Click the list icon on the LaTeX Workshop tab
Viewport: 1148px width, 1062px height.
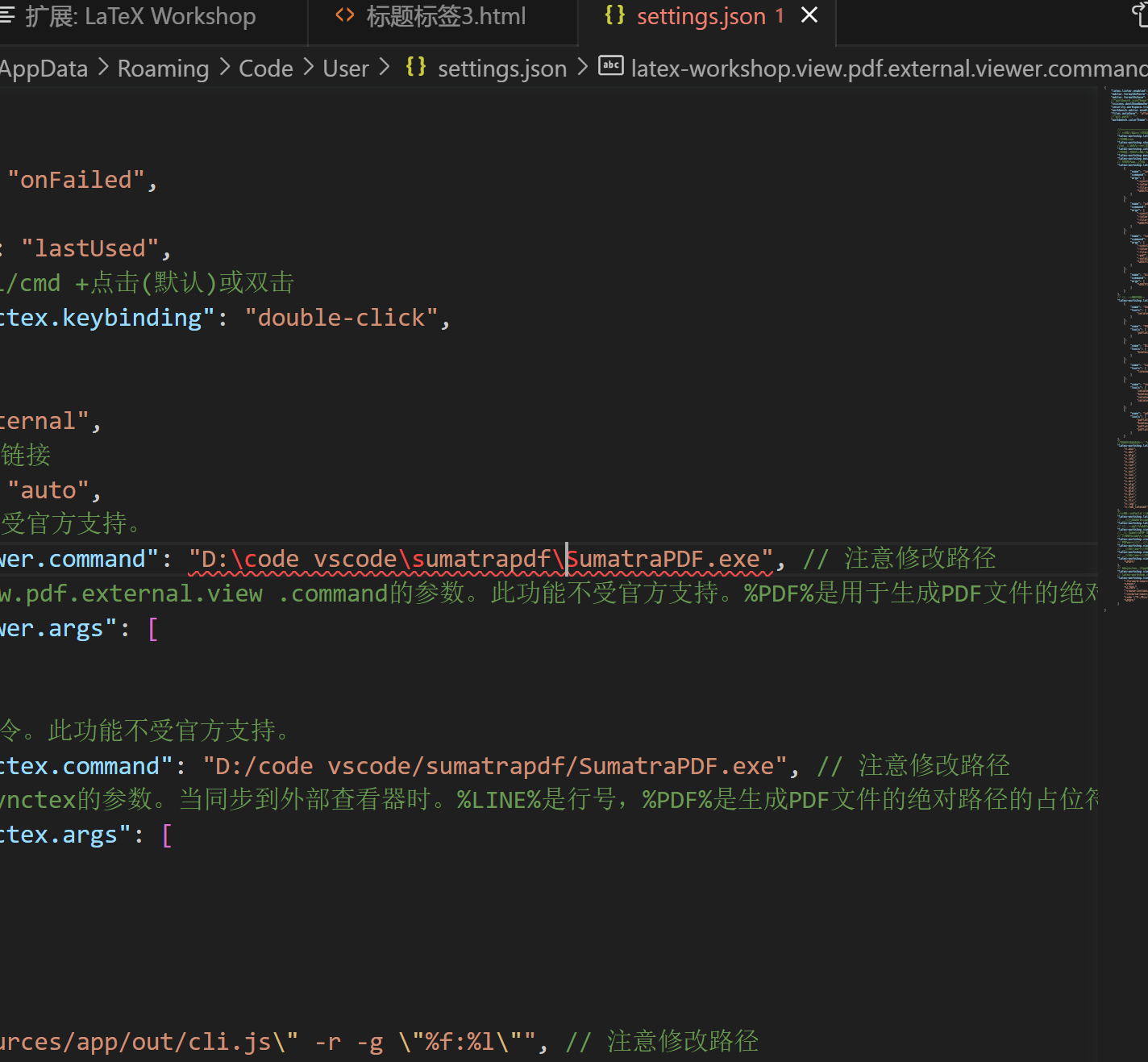(6, 15)
